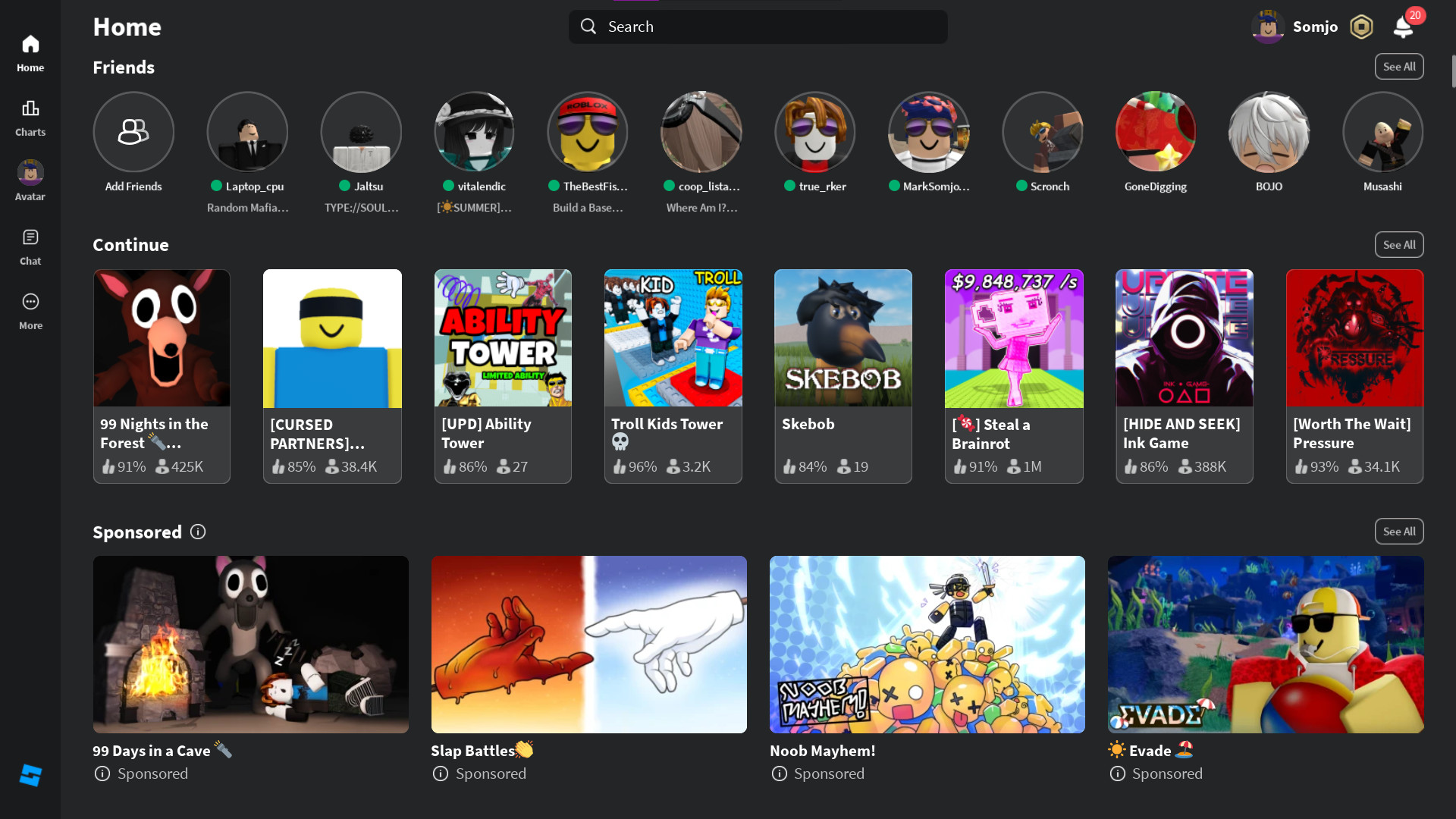Open the Sponsored info tooltip icon
The image size is (1456, 819).
click(x=197, y=532)
